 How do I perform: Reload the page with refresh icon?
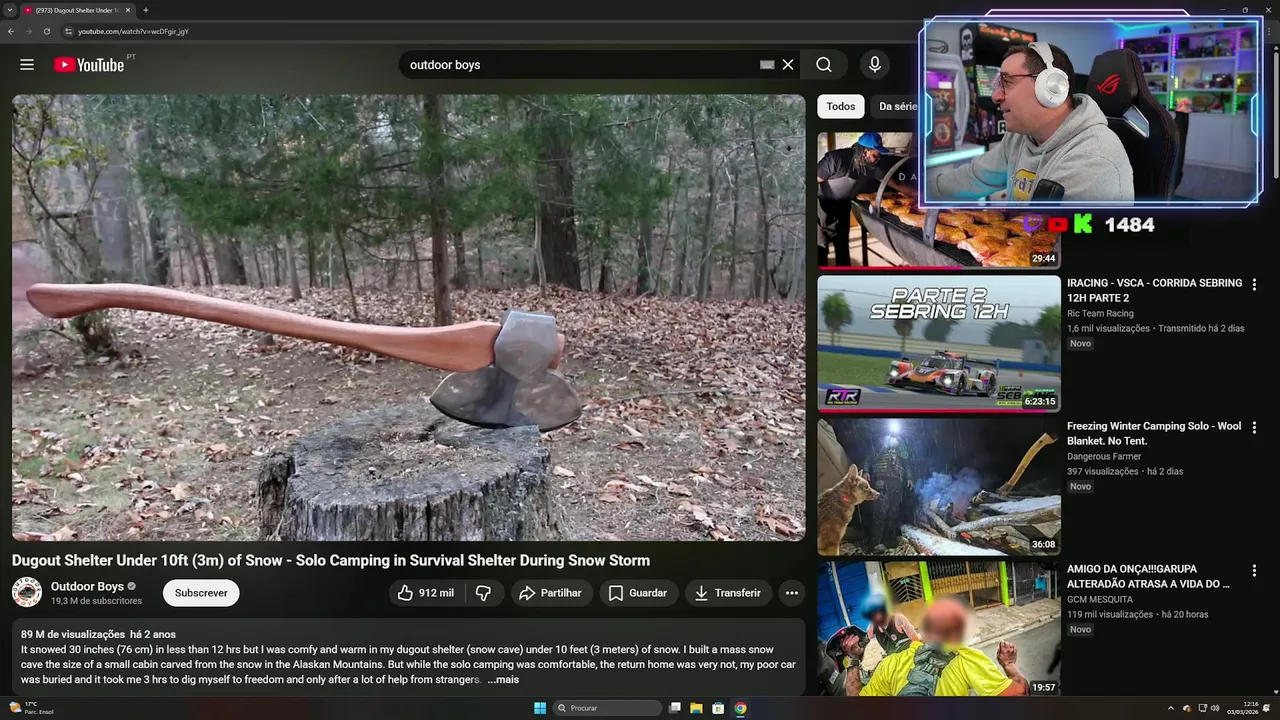point(46,31)
